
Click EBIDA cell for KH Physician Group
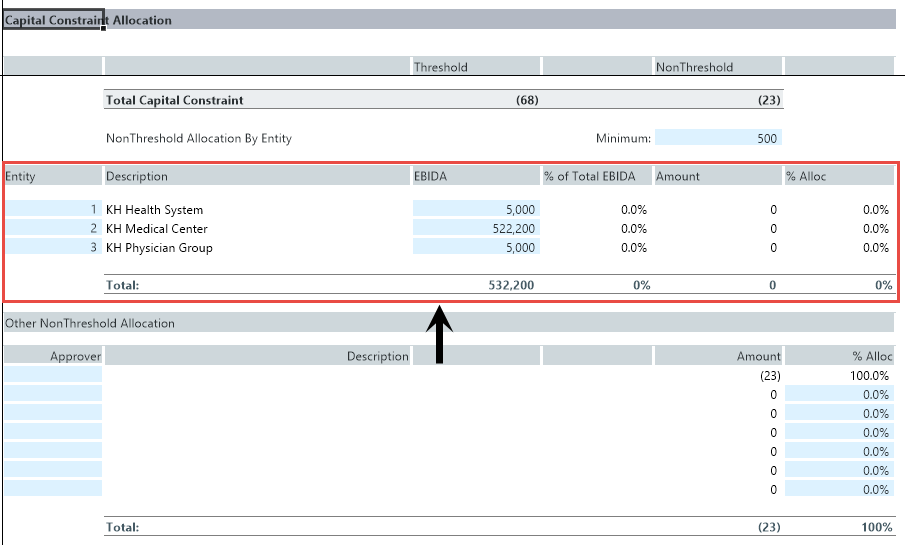tap(476, 248)
